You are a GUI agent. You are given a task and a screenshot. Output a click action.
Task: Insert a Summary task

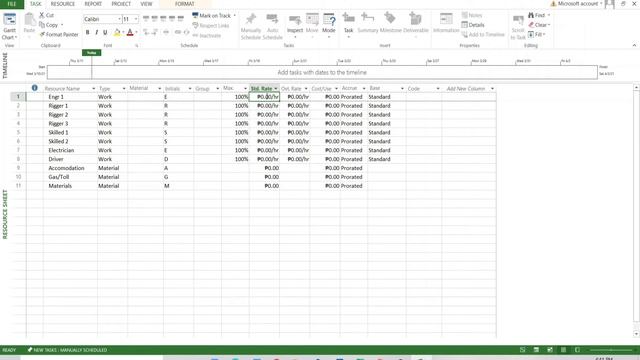368,23
